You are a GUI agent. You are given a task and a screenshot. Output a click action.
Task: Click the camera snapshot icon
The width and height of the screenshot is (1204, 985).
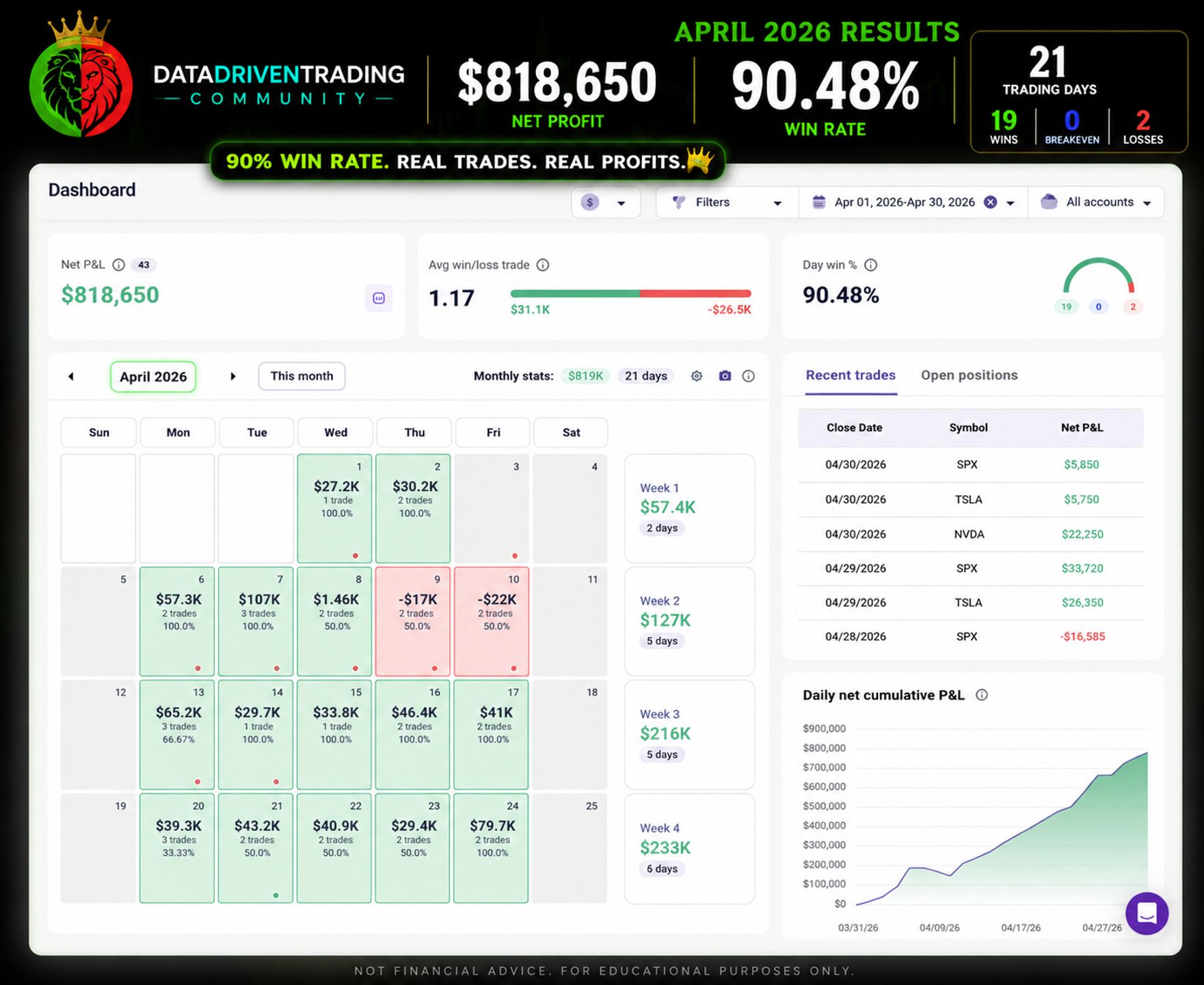725,376
